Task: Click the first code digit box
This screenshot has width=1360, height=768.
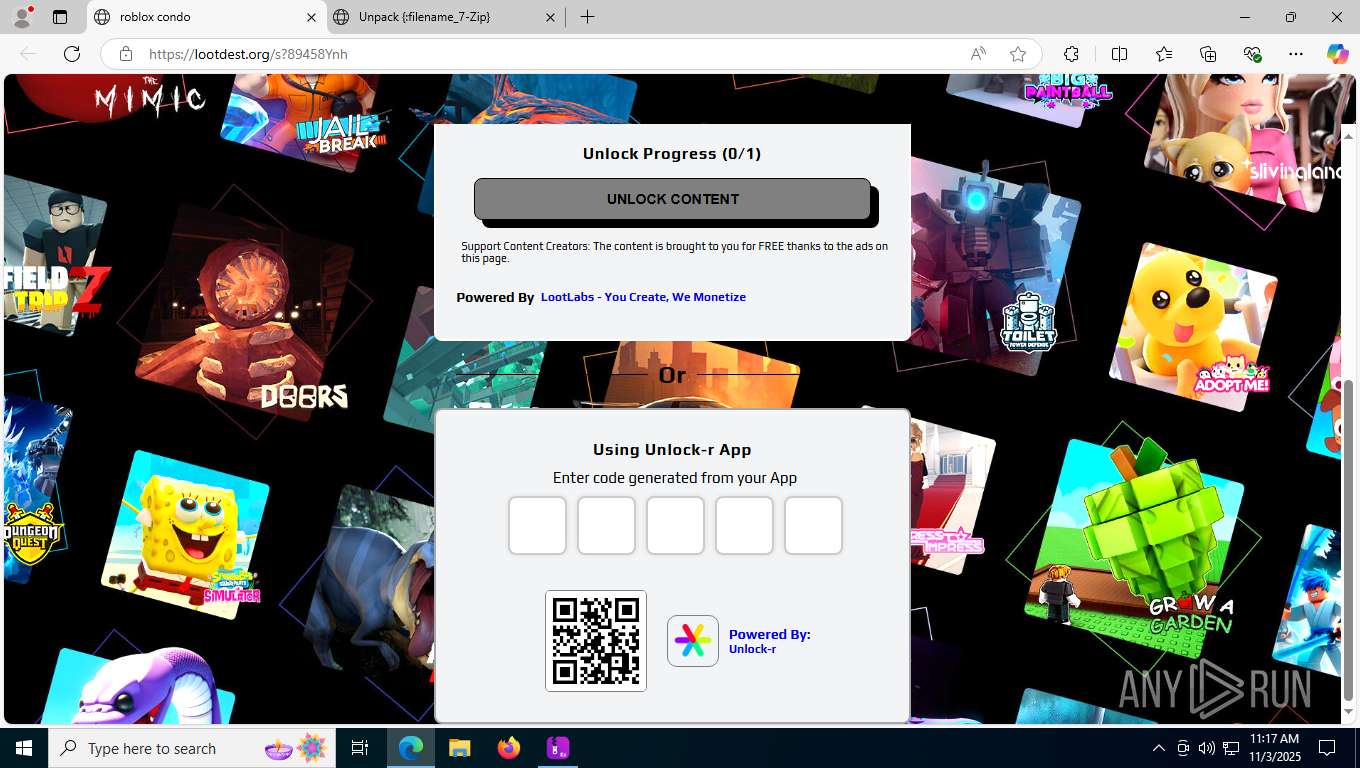Action: pyautogui.click(x=537, y=525)
